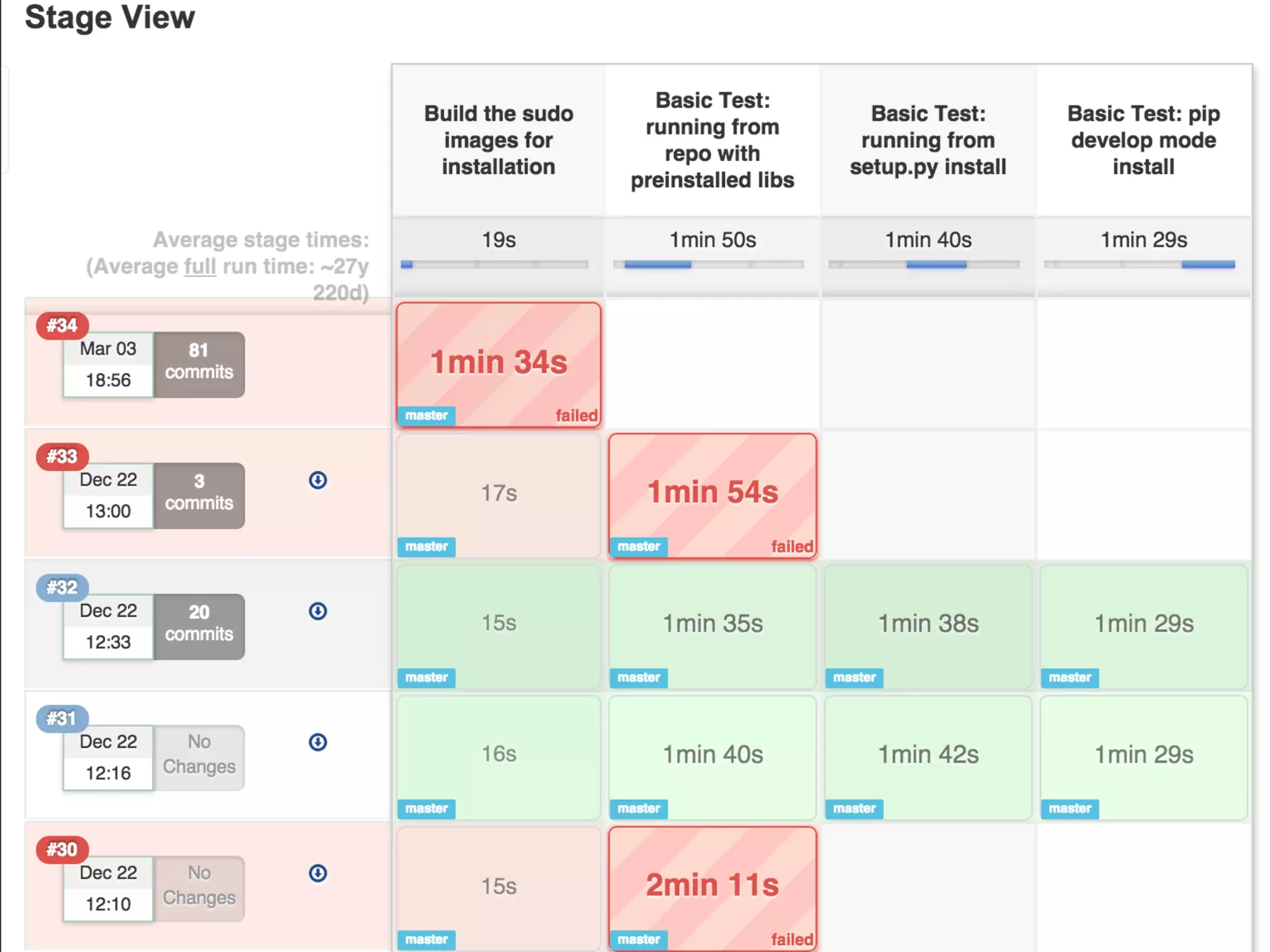
Task: Click the 19s average stage time bar
Action: (x=495, y=265)
